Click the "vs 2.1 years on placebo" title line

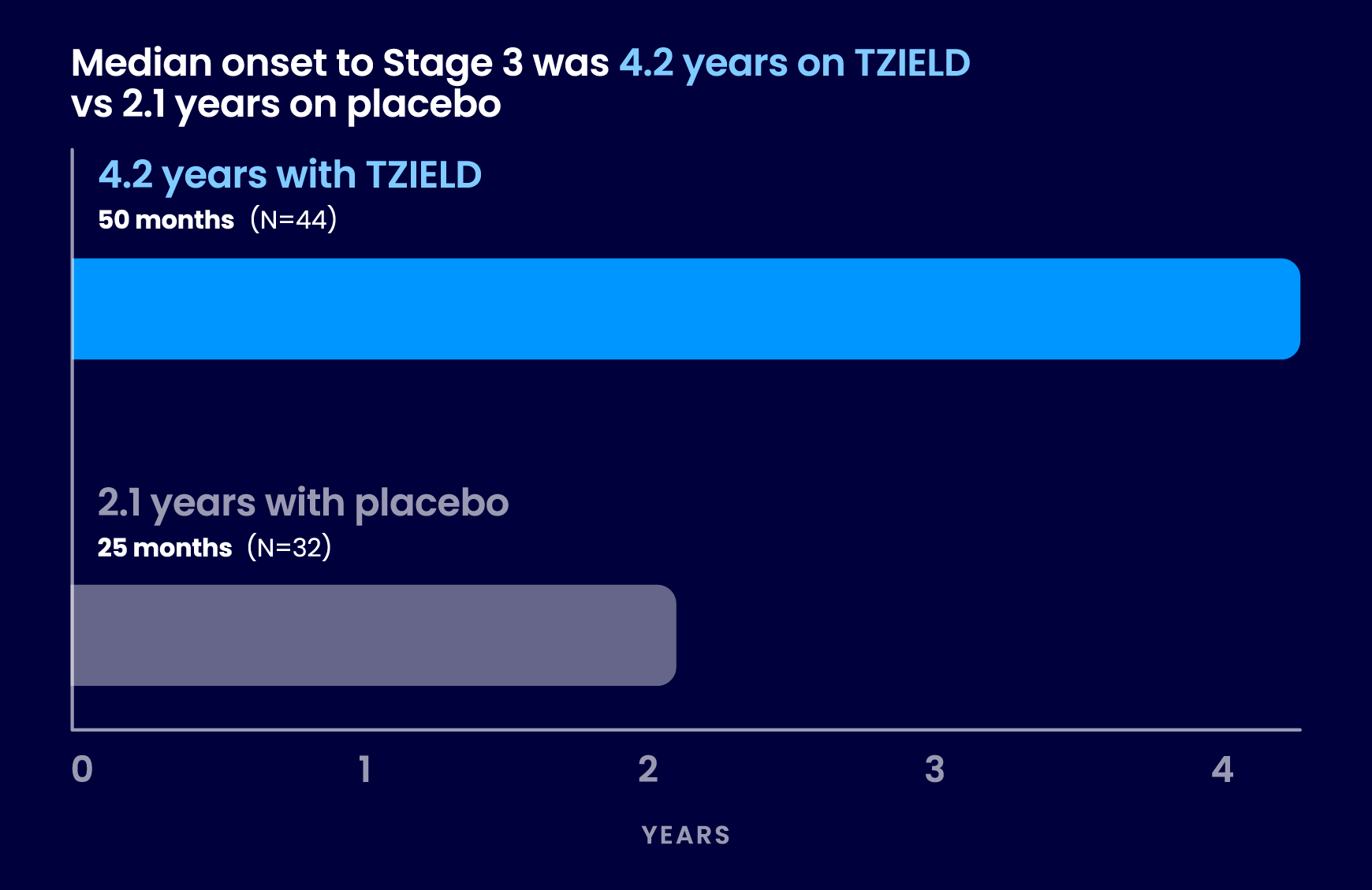pos(286,104)
